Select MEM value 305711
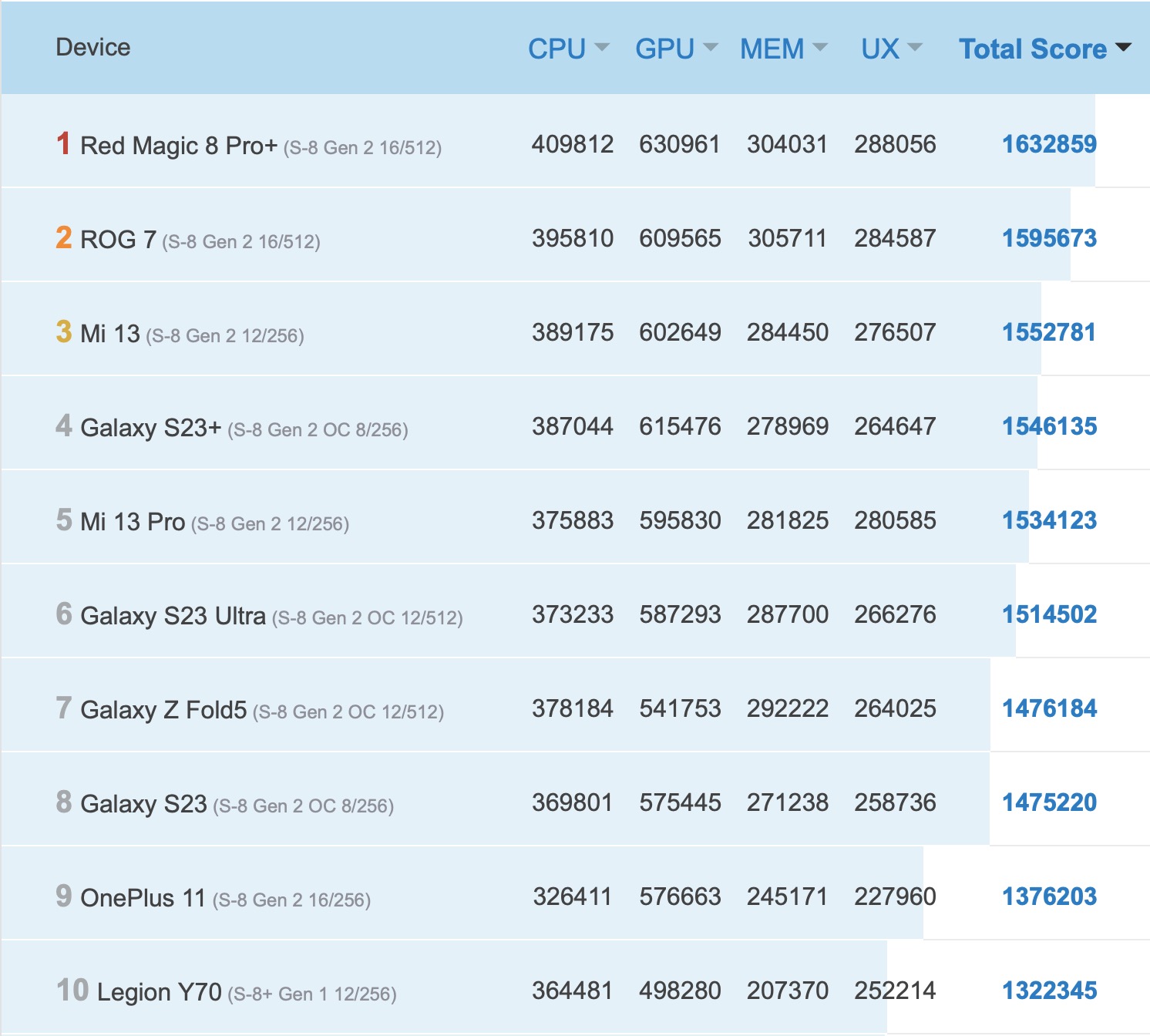The height and width of the screenshot is (1036, 1150). coord(787,238)
